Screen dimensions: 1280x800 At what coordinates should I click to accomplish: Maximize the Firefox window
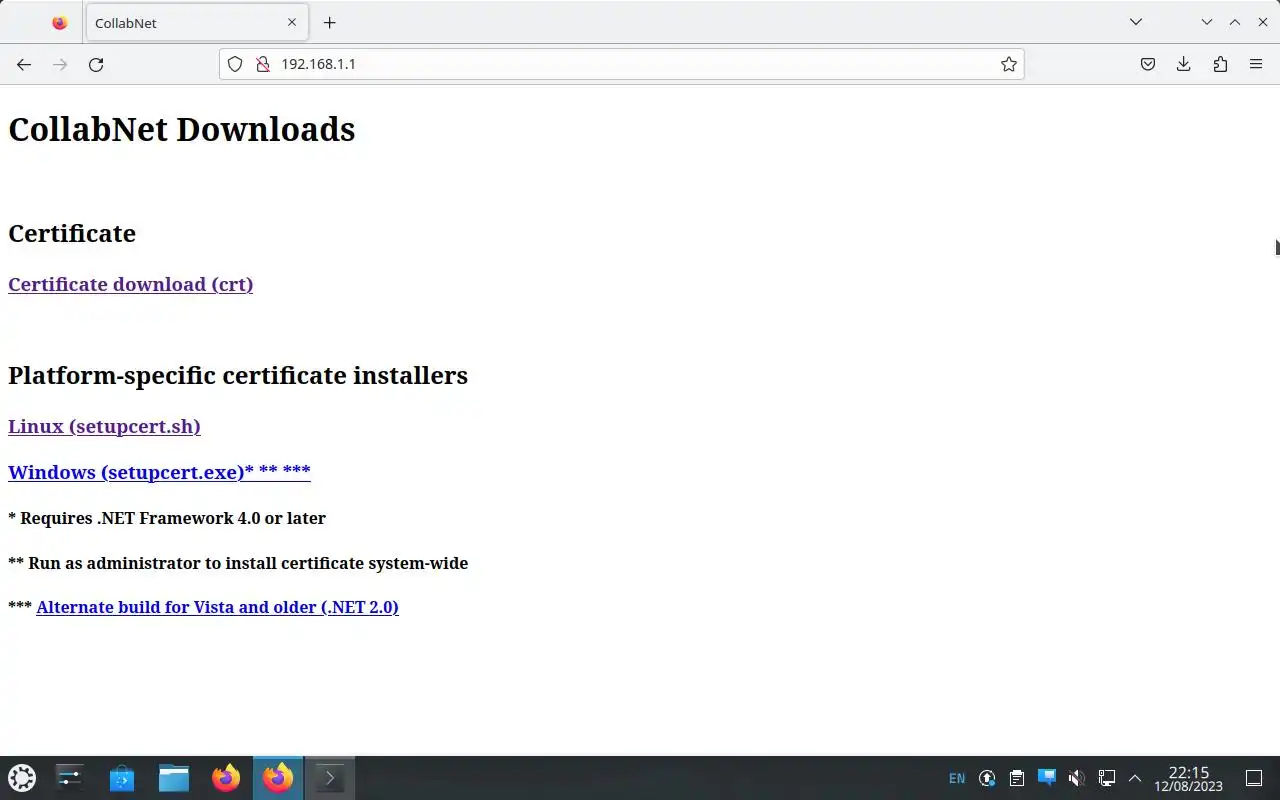pyautogui.click(x=1235, y=22)
